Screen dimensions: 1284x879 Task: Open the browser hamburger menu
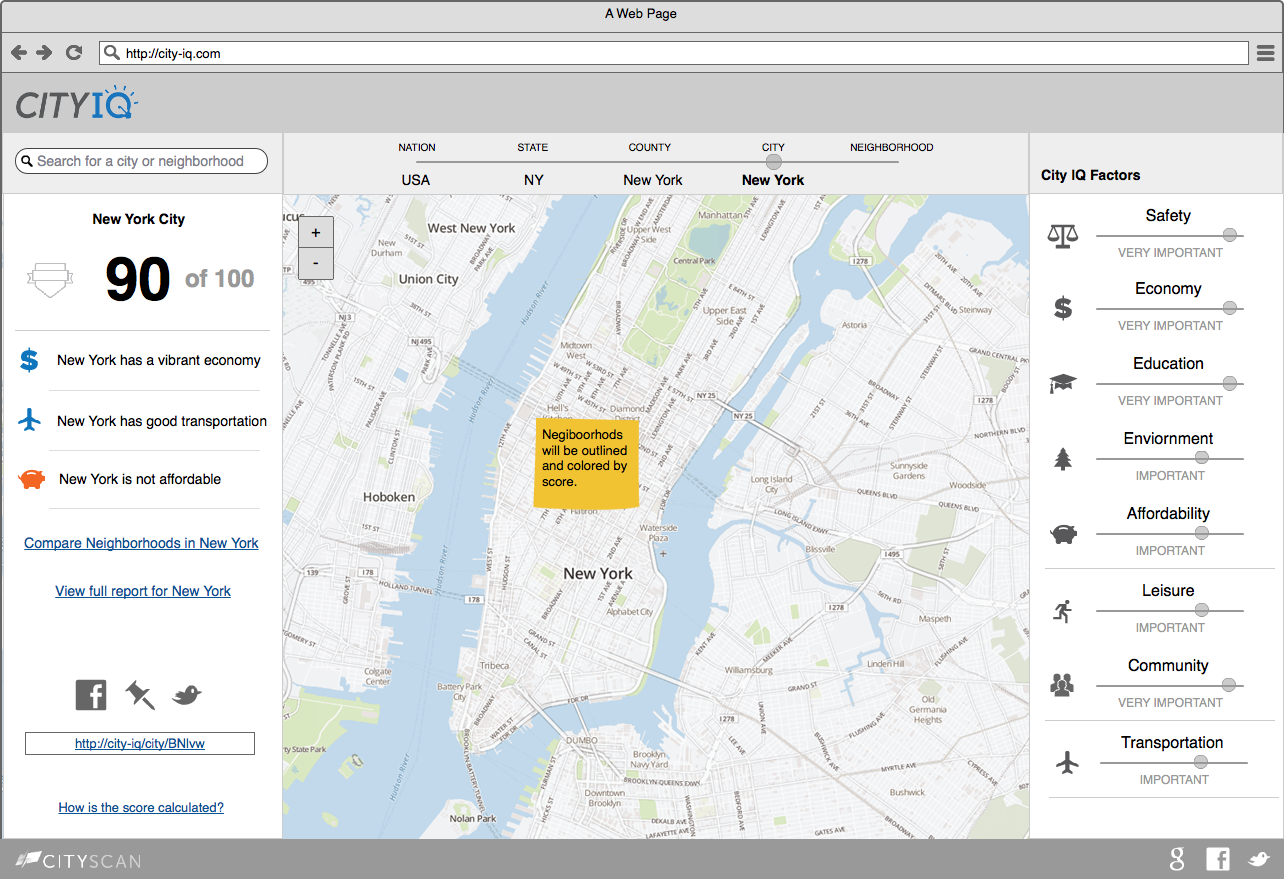point(1265,53)
